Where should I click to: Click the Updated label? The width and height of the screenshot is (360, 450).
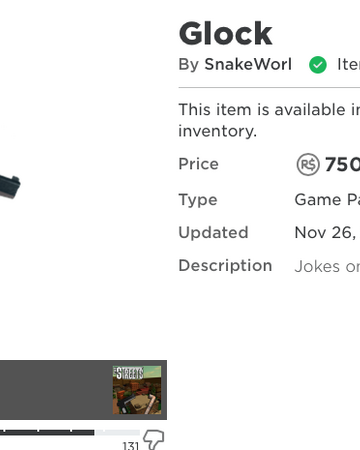coord(214,233)
